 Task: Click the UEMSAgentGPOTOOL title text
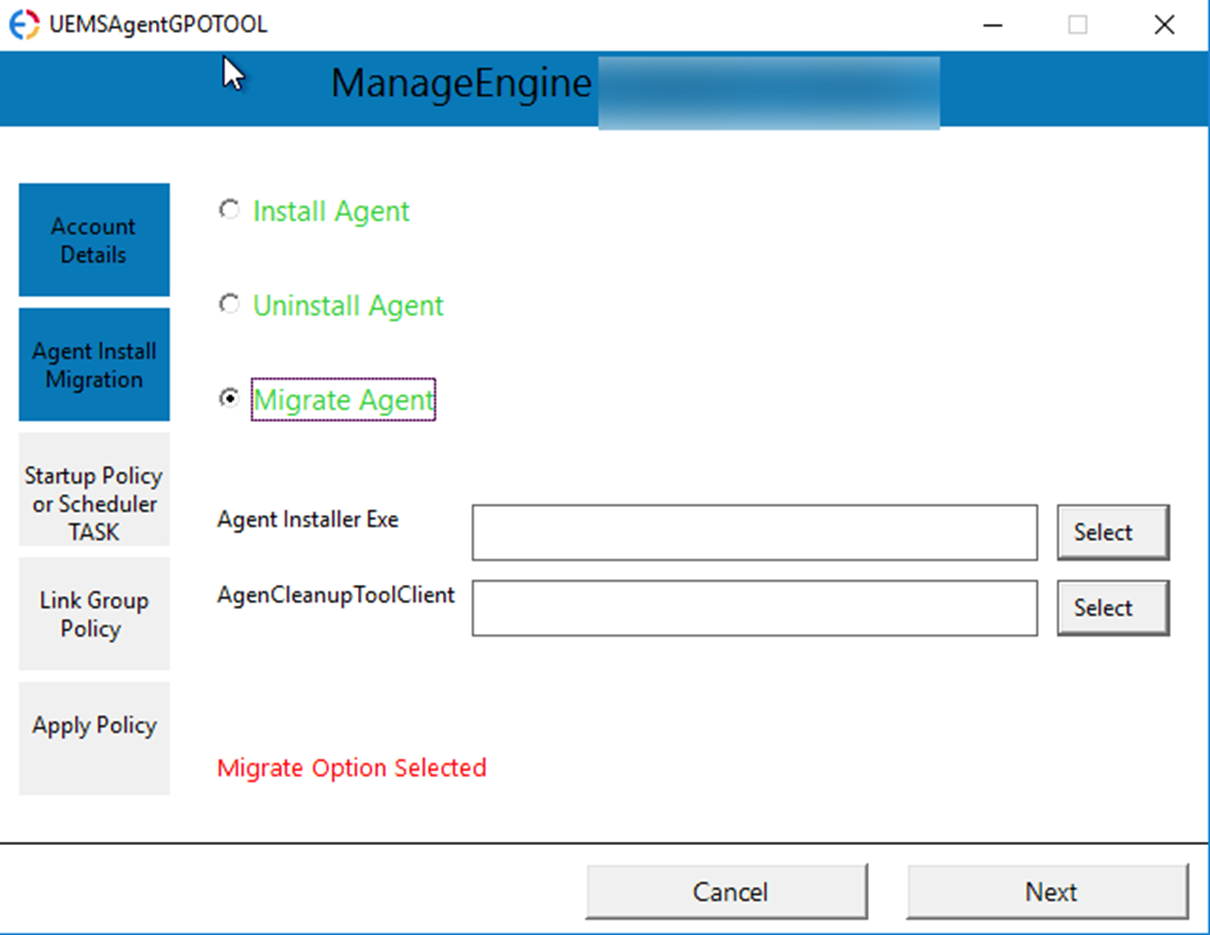pos(162,23)
